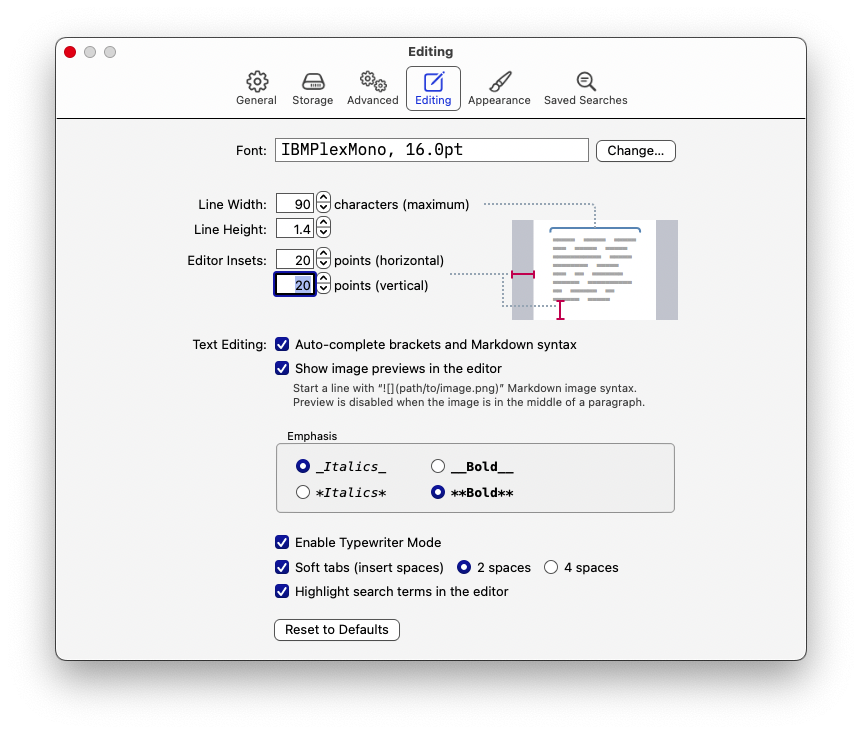The image size is (862, 734).
Task: Select 4 spaces for soft tabs
Action: pos(551,567)
